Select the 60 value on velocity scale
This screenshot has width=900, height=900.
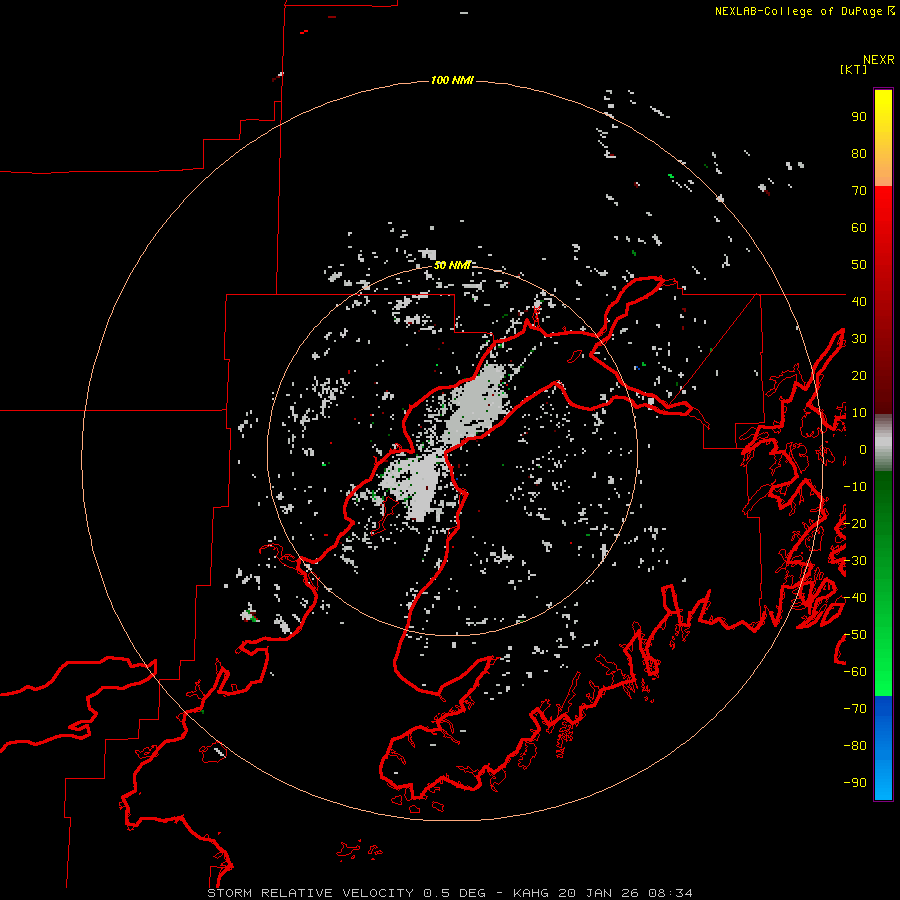(859, 228)
